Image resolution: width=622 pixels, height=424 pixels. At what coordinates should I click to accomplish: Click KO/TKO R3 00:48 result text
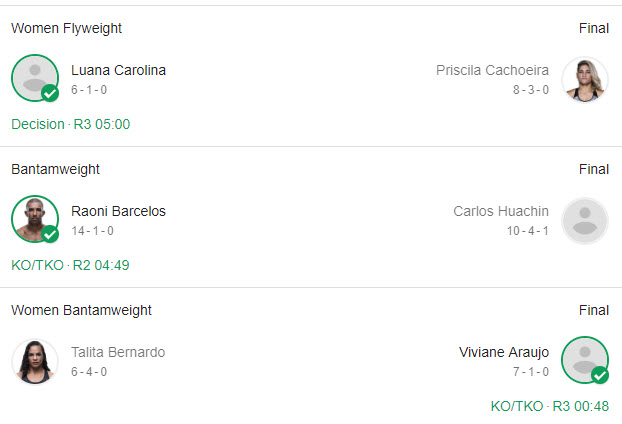click(x=549, y=406)
